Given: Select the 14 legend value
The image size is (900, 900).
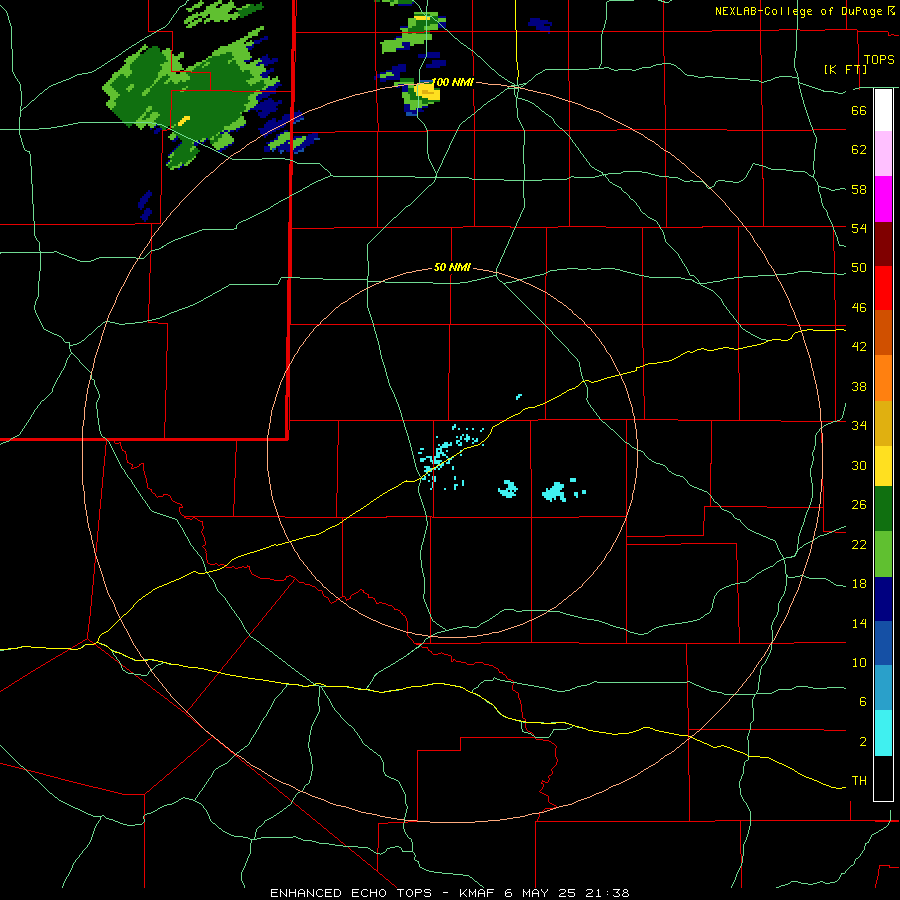Looking at the screenshot, I should point(859,624).
